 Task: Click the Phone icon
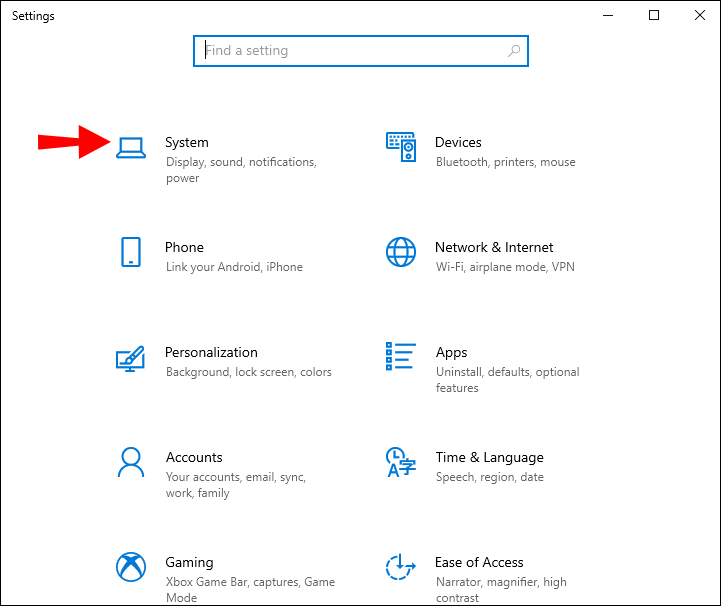[x=131, y=252]
